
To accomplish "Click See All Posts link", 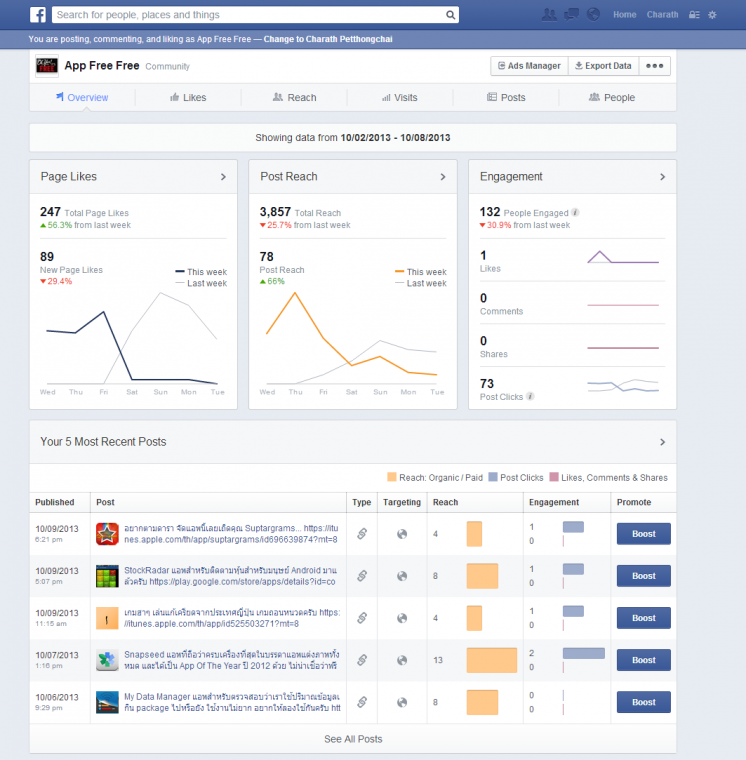I will point(353,739).
